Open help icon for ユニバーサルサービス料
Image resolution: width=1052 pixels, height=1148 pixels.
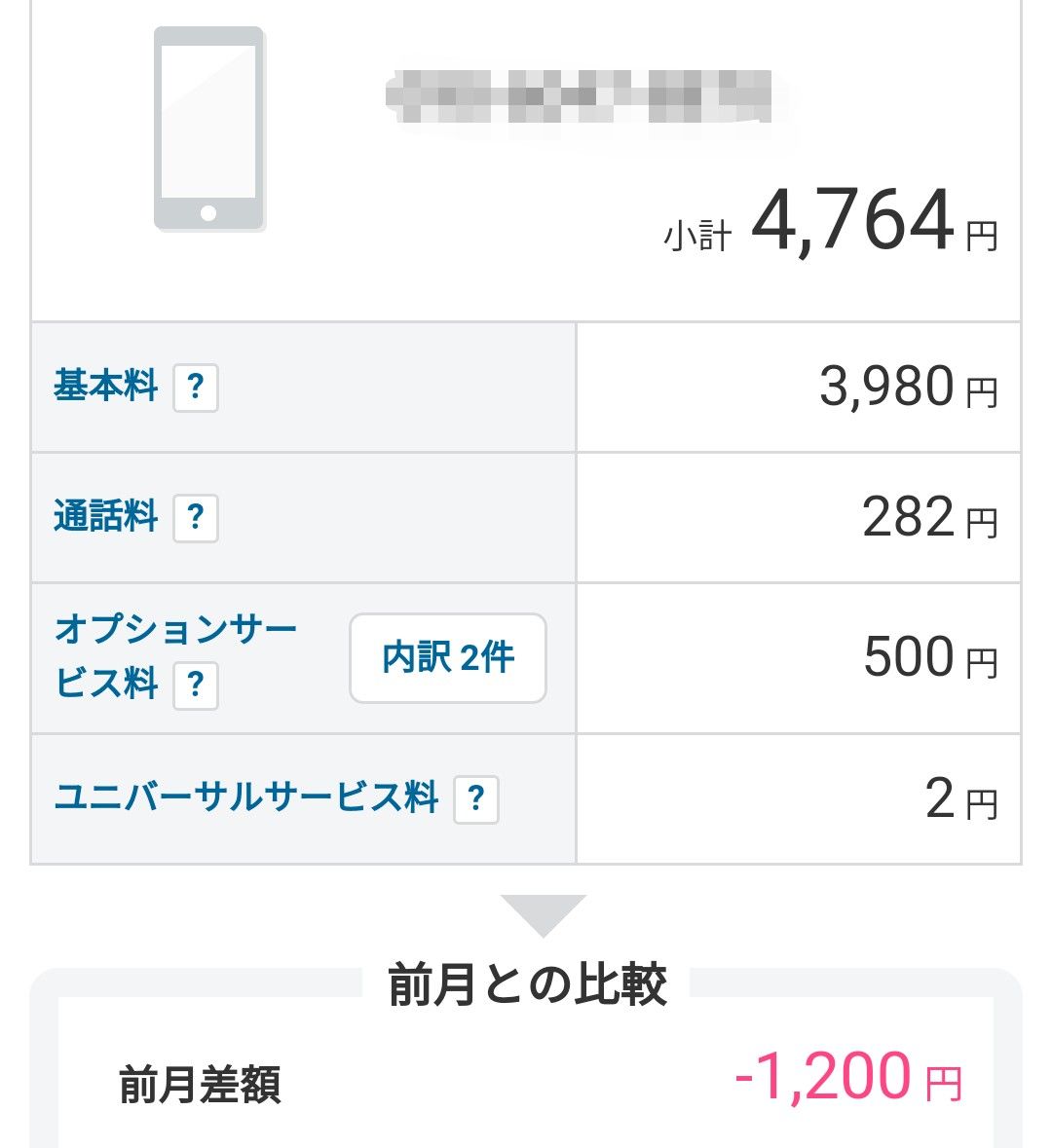coord(476,798)
